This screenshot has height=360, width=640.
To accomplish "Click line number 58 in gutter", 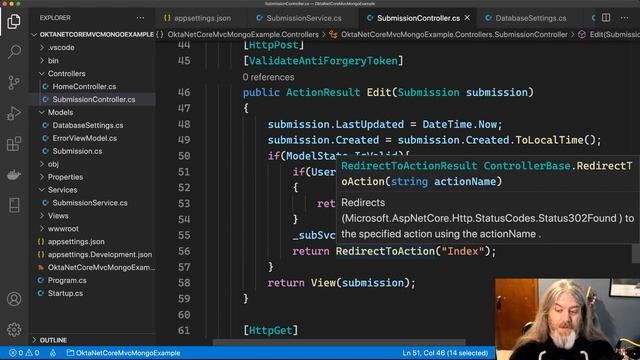I will click(x=184, y=283).
